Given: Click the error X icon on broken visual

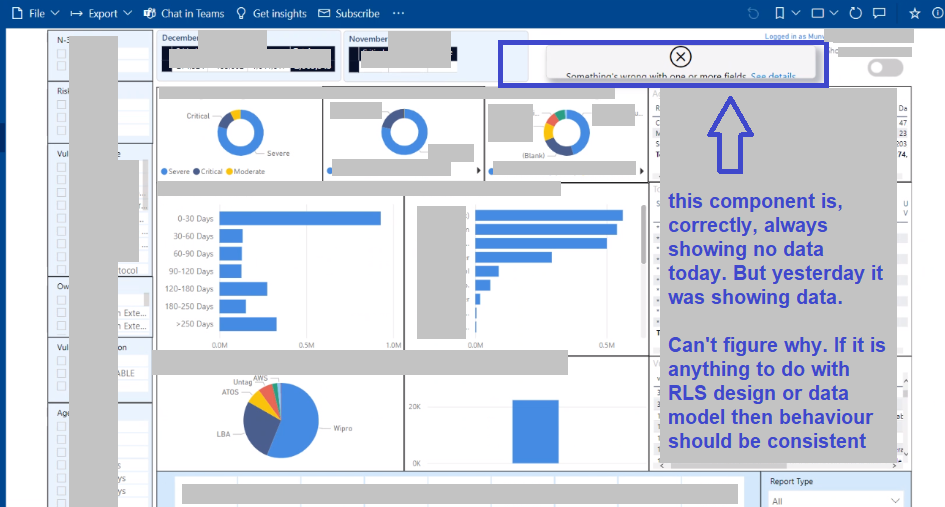Looking at the screenshot, I should click(680, 57).
